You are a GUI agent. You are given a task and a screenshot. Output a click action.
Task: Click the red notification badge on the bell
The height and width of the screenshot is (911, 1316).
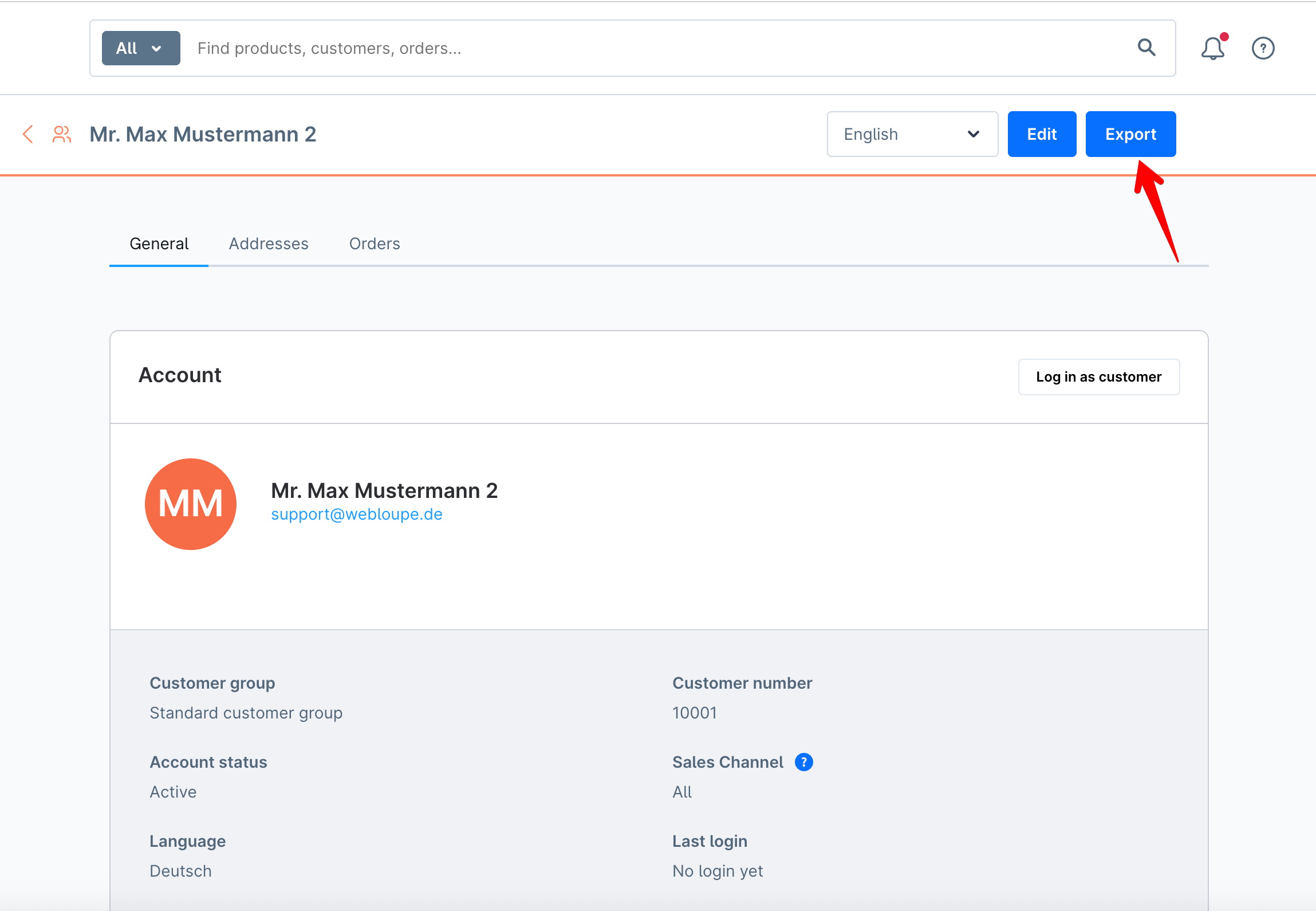coord(1223,37)
